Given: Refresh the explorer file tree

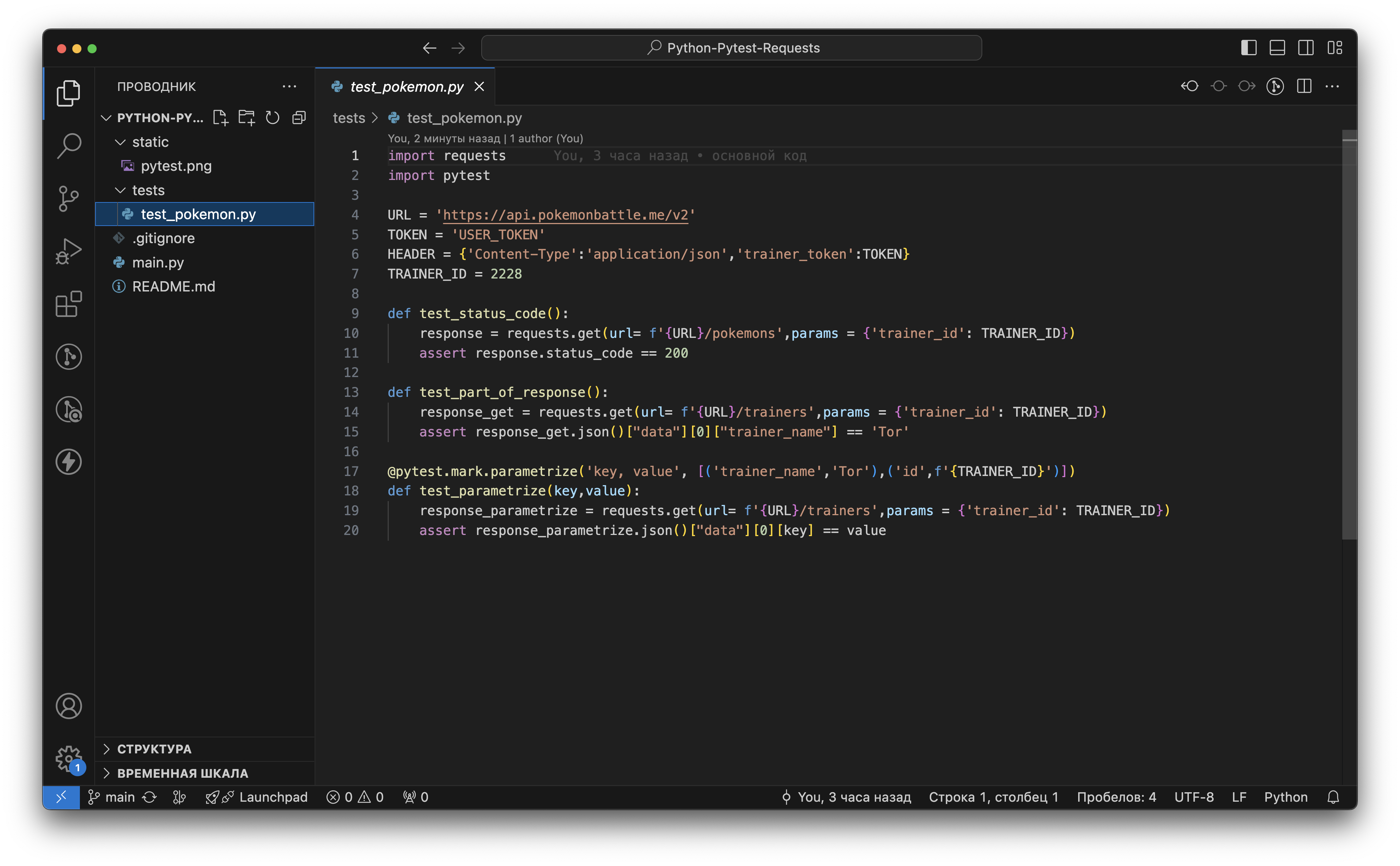Looking at the screenshot, I should [x=272, y=118].
